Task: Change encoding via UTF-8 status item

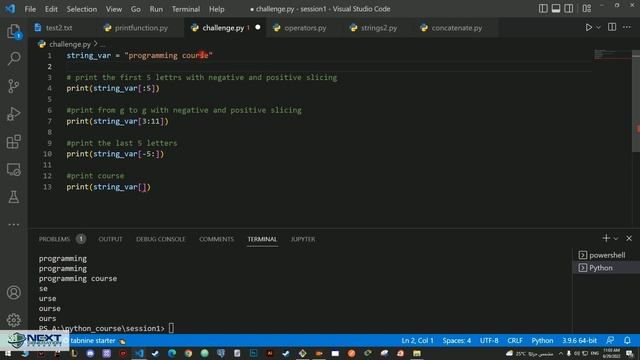Action: click(x=489, y=340)
